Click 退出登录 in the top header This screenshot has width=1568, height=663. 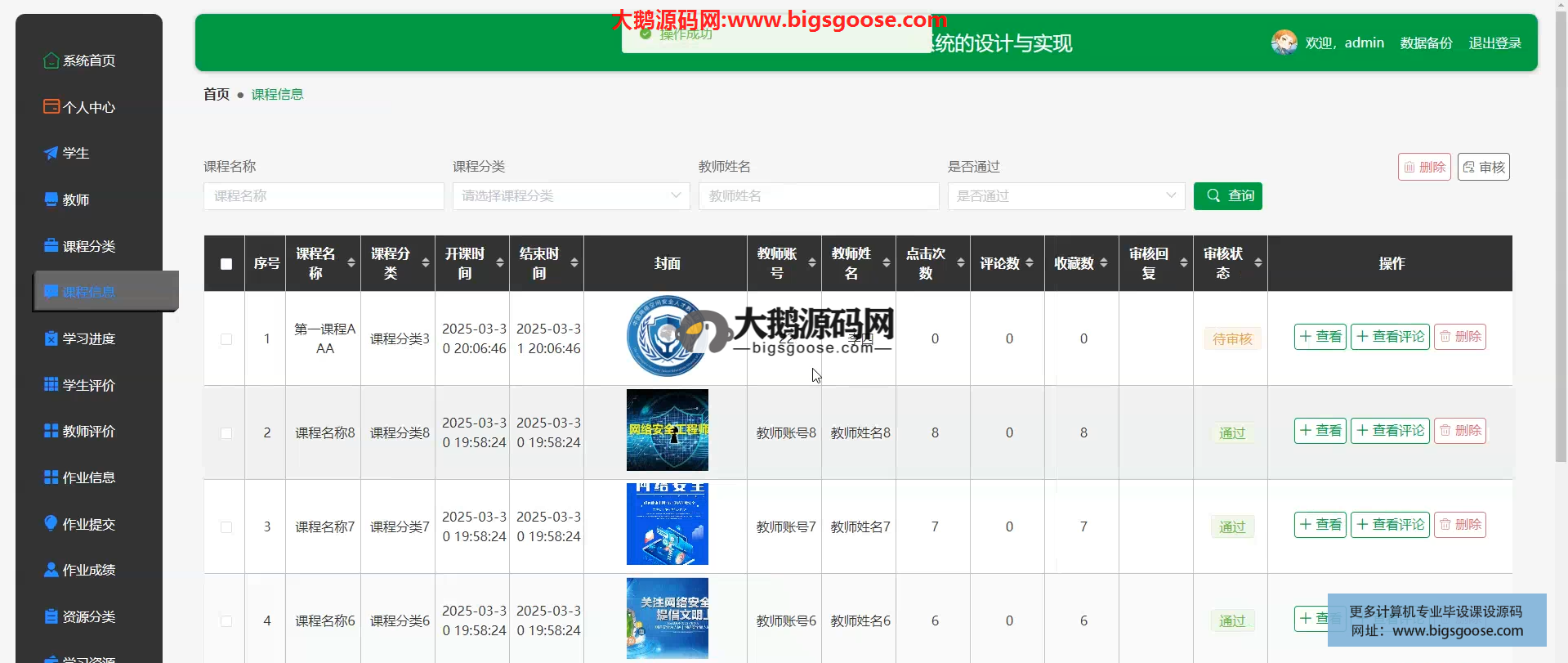click(x=1494, y=43)
